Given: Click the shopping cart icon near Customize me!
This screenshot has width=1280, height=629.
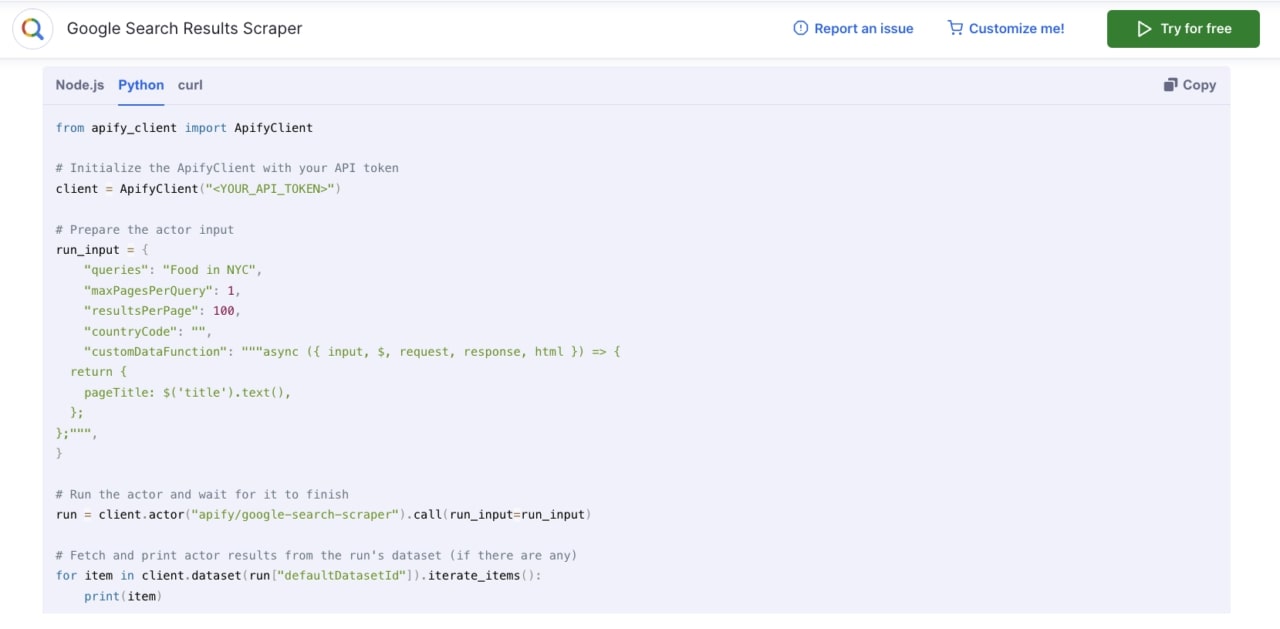Looking at the screenshot, I should pos(955,28).
